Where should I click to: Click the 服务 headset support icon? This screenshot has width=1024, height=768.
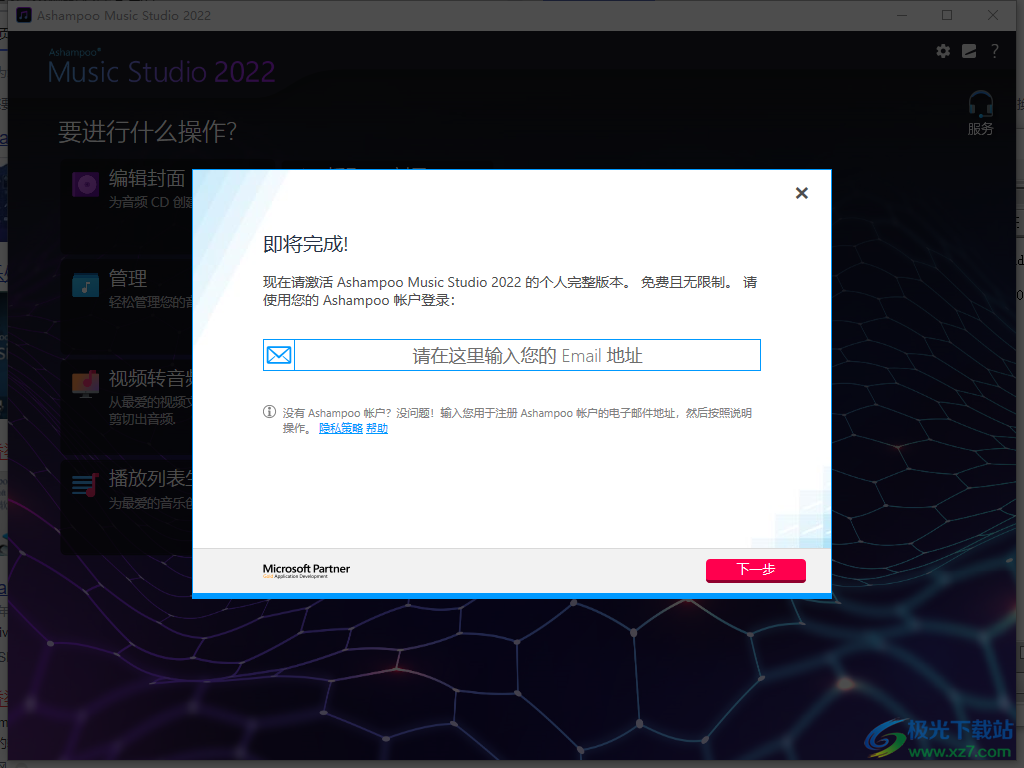(979, 111)
